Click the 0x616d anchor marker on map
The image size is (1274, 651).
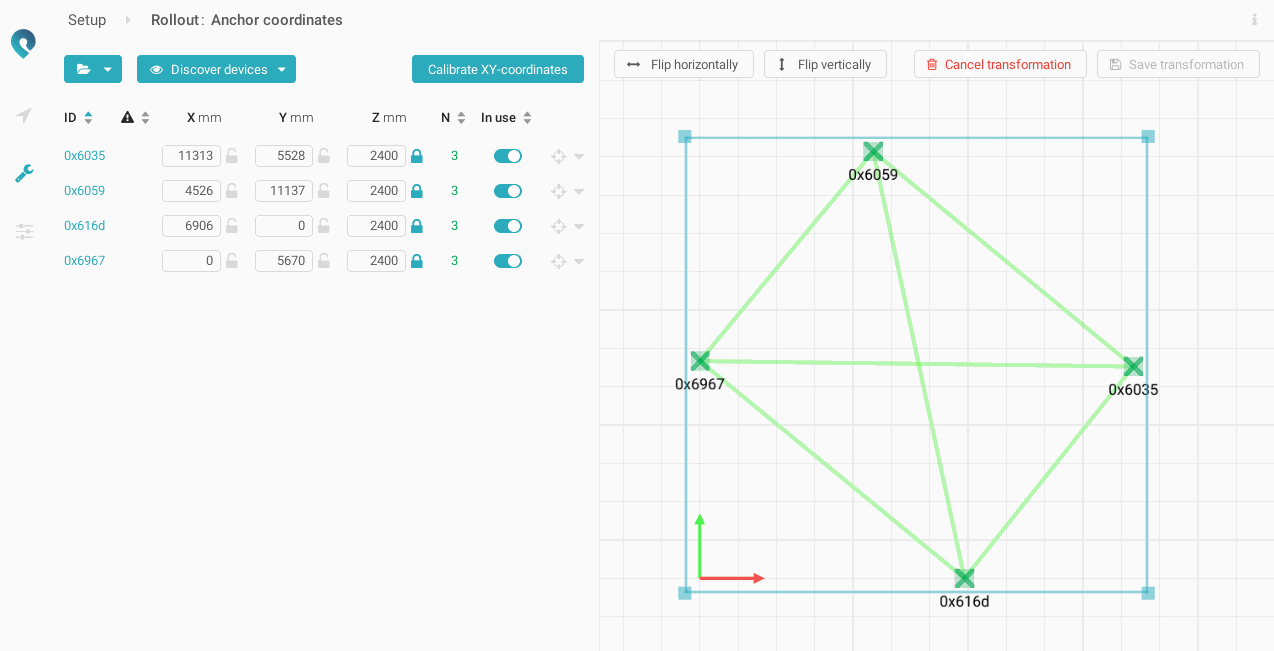[964, 578]
